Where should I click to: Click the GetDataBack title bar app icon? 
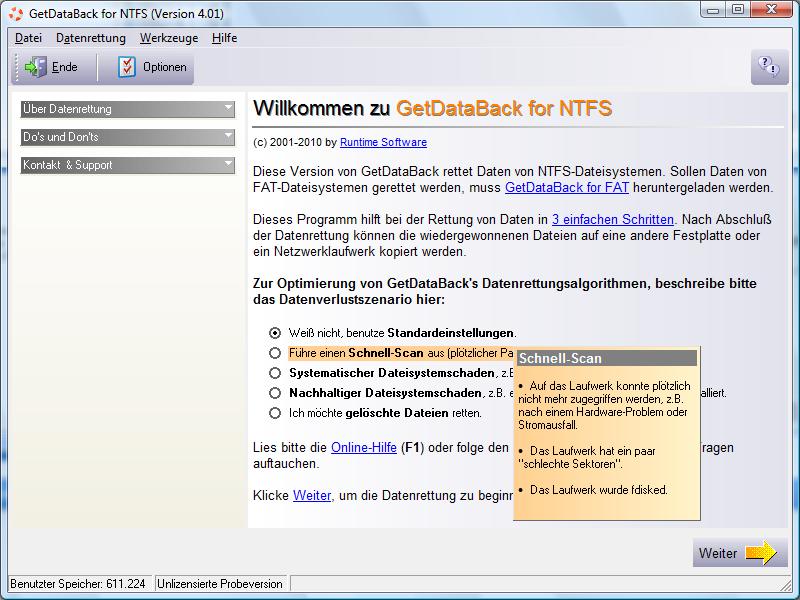[x=16, y=13]
